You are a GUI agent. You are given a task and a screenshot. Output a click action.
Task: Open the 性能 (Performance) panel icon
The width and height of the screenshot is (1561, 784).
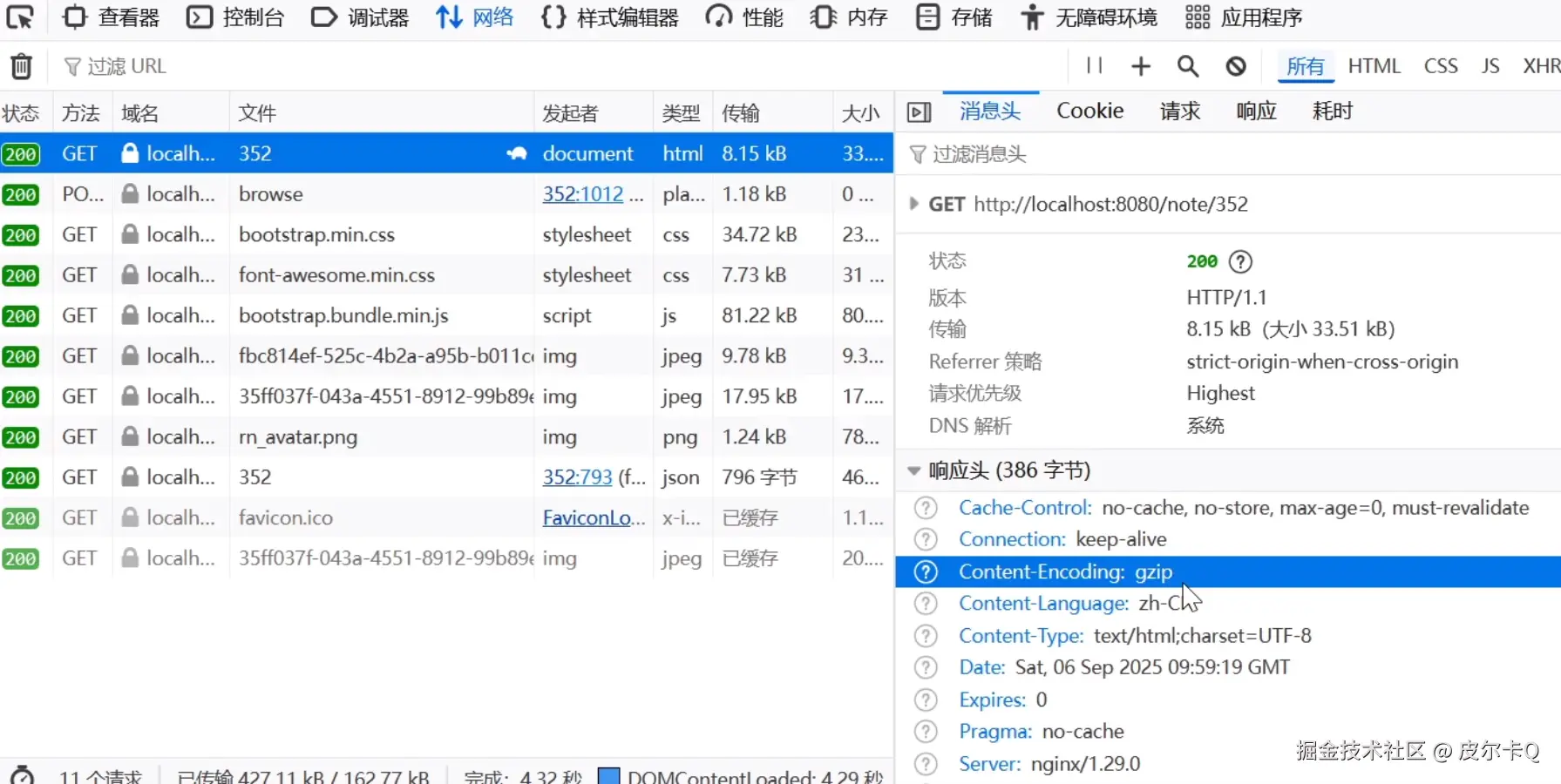718,17
